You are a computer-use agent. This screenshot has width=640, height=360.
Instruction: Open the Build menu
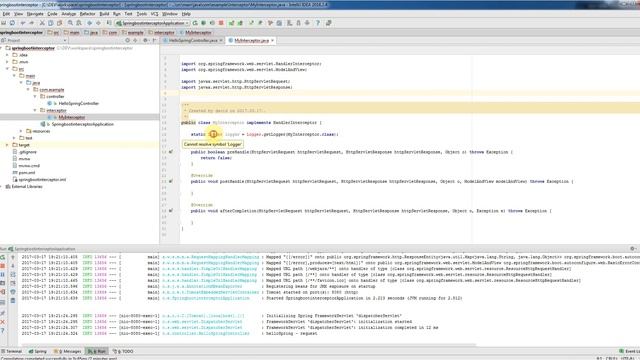pos(104,14)
